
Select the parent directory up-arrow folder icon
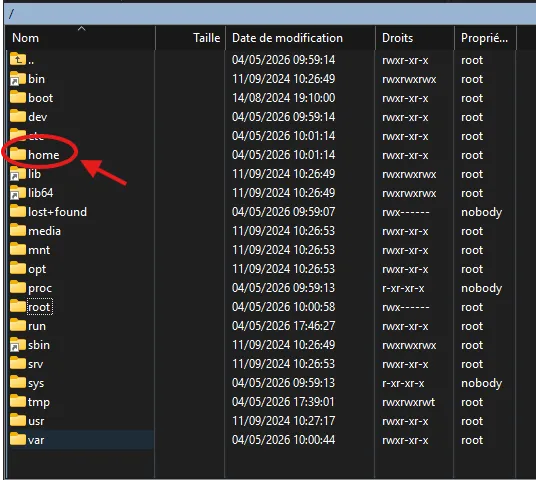18,59
